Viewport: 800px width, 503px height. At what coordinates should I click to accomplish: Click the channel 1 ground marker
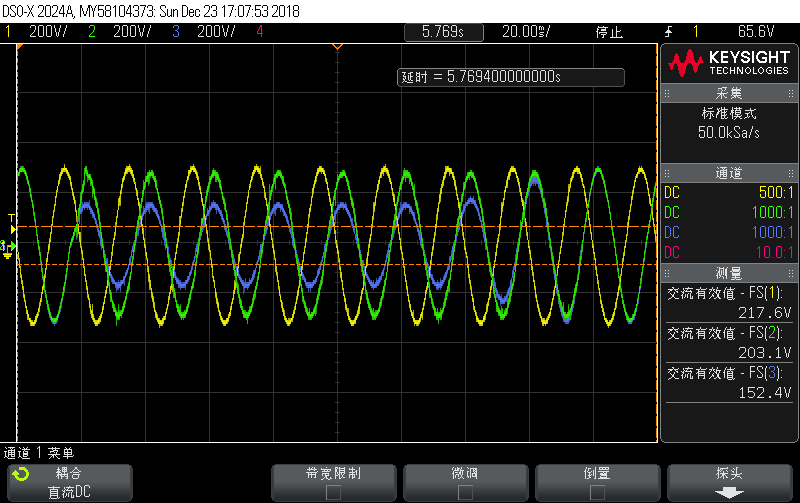pos(8,247)
